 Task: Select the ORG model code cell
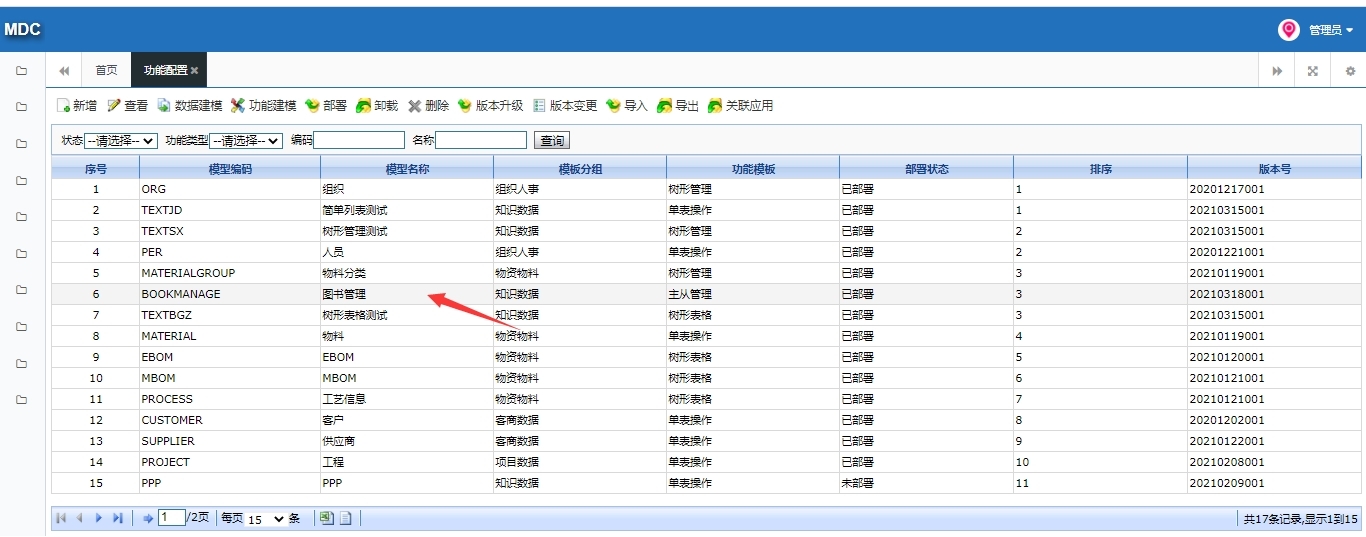click(x=230, y=189)
